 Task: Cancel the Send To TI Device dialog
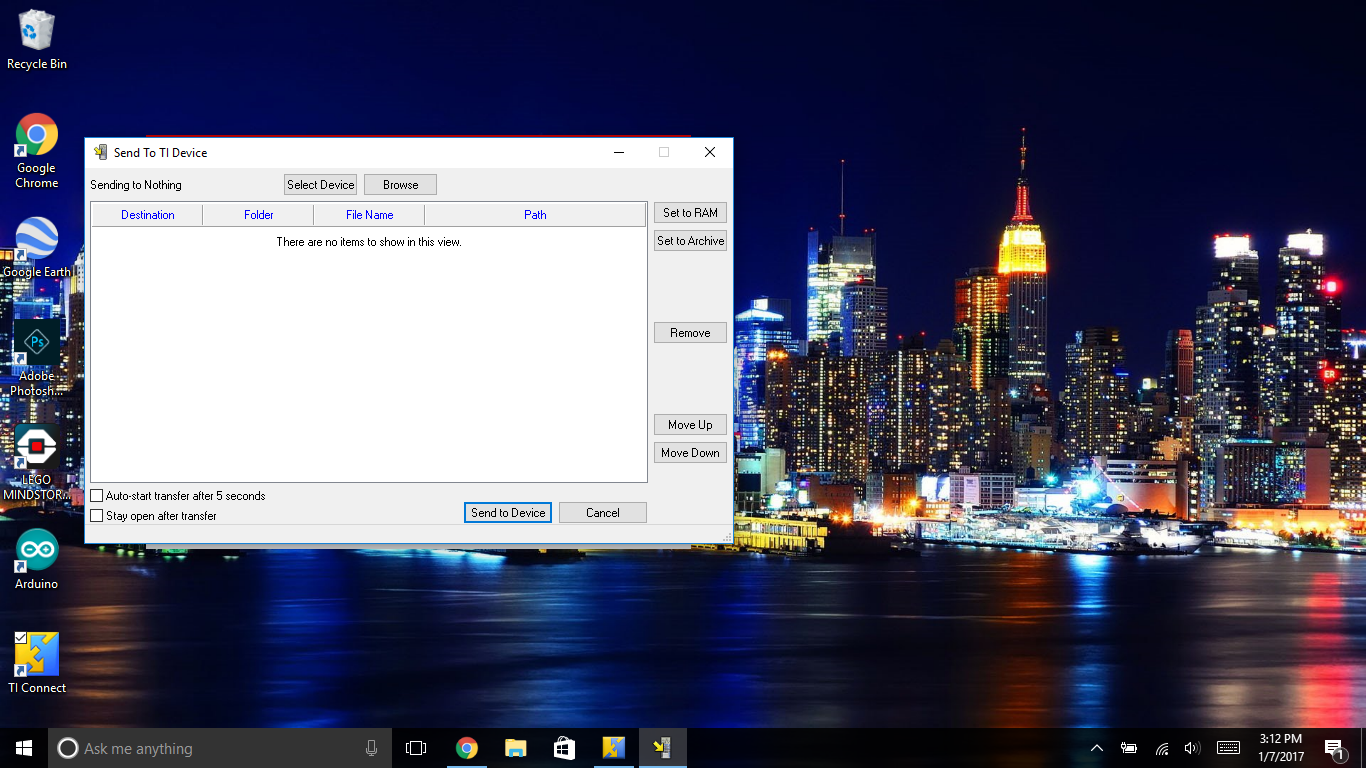pos(603,512)
